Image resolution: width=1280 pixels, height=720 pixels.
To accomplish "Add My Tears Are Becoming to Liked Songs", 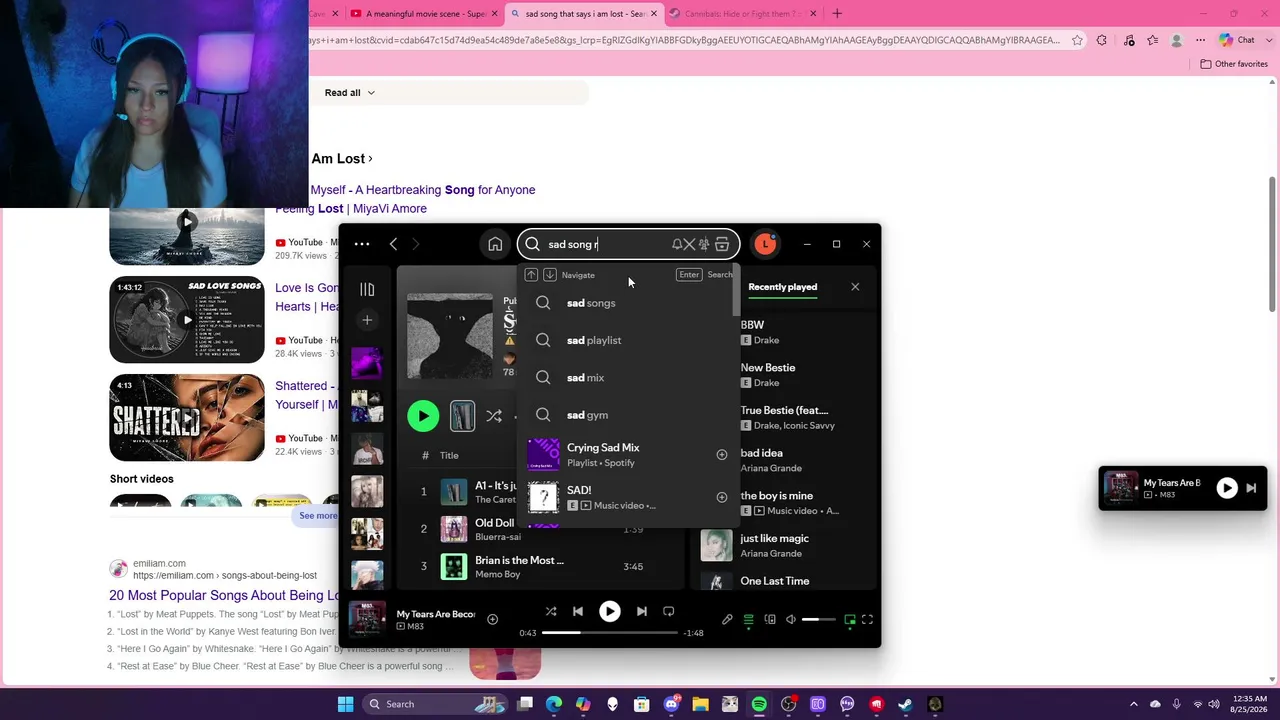I will click(492, 619).
